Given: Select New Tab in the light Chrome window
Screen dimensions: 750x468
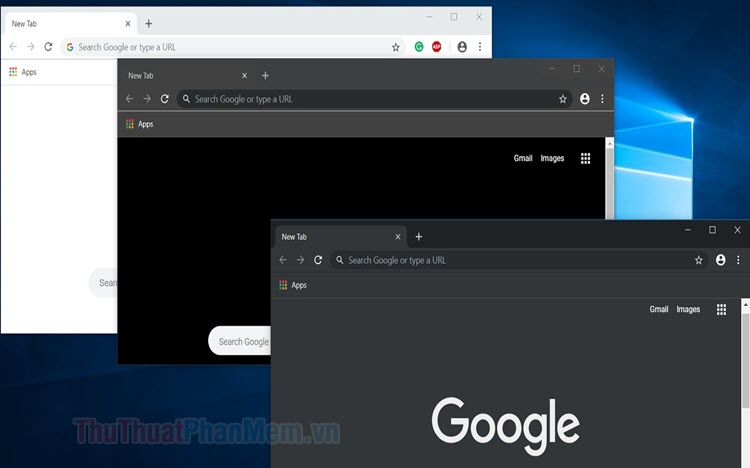Looking at the screenshot, I should [71, 23].
